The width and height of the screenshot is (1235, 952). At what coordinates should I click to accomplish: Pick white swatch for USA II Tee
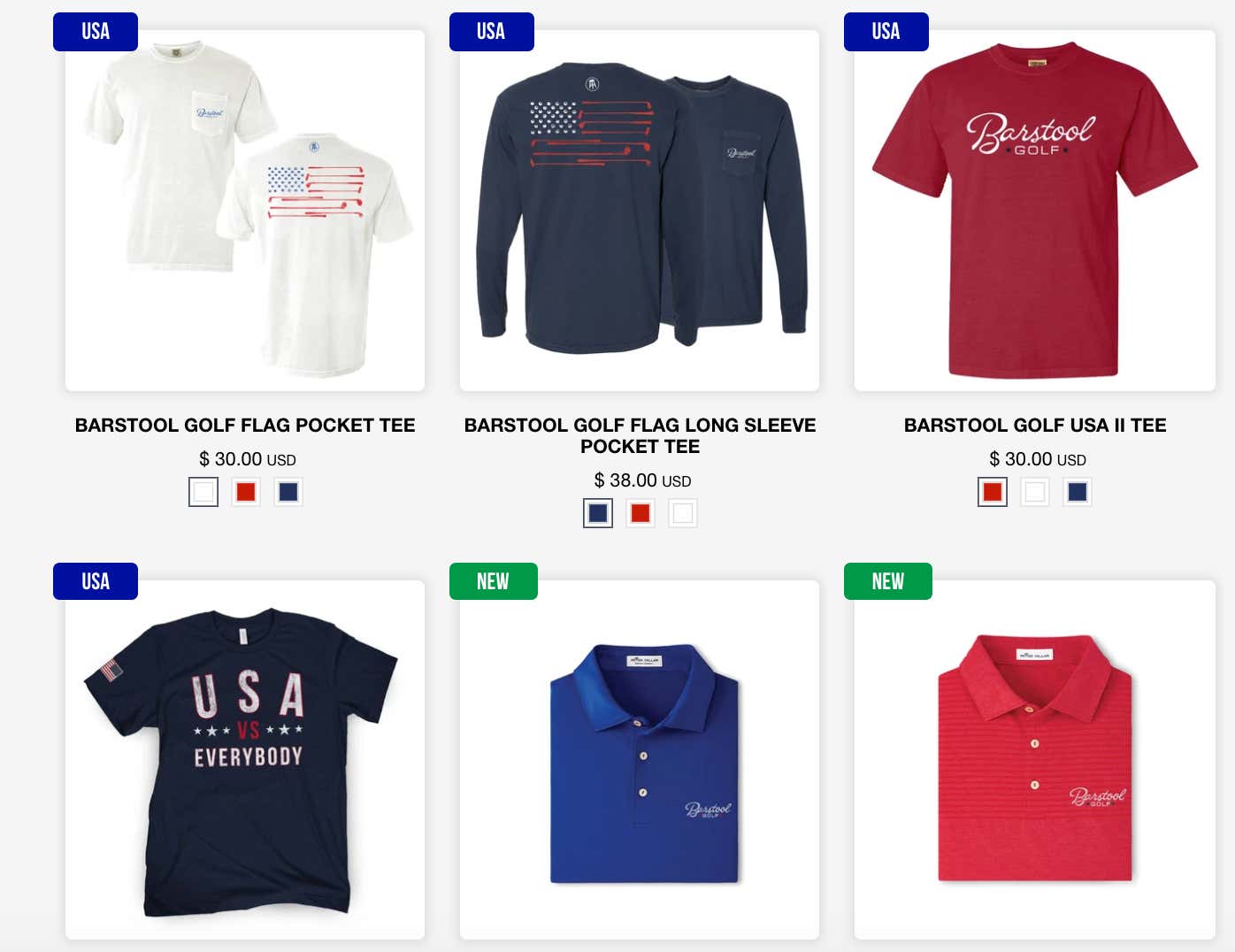[x=1035, y=492]
